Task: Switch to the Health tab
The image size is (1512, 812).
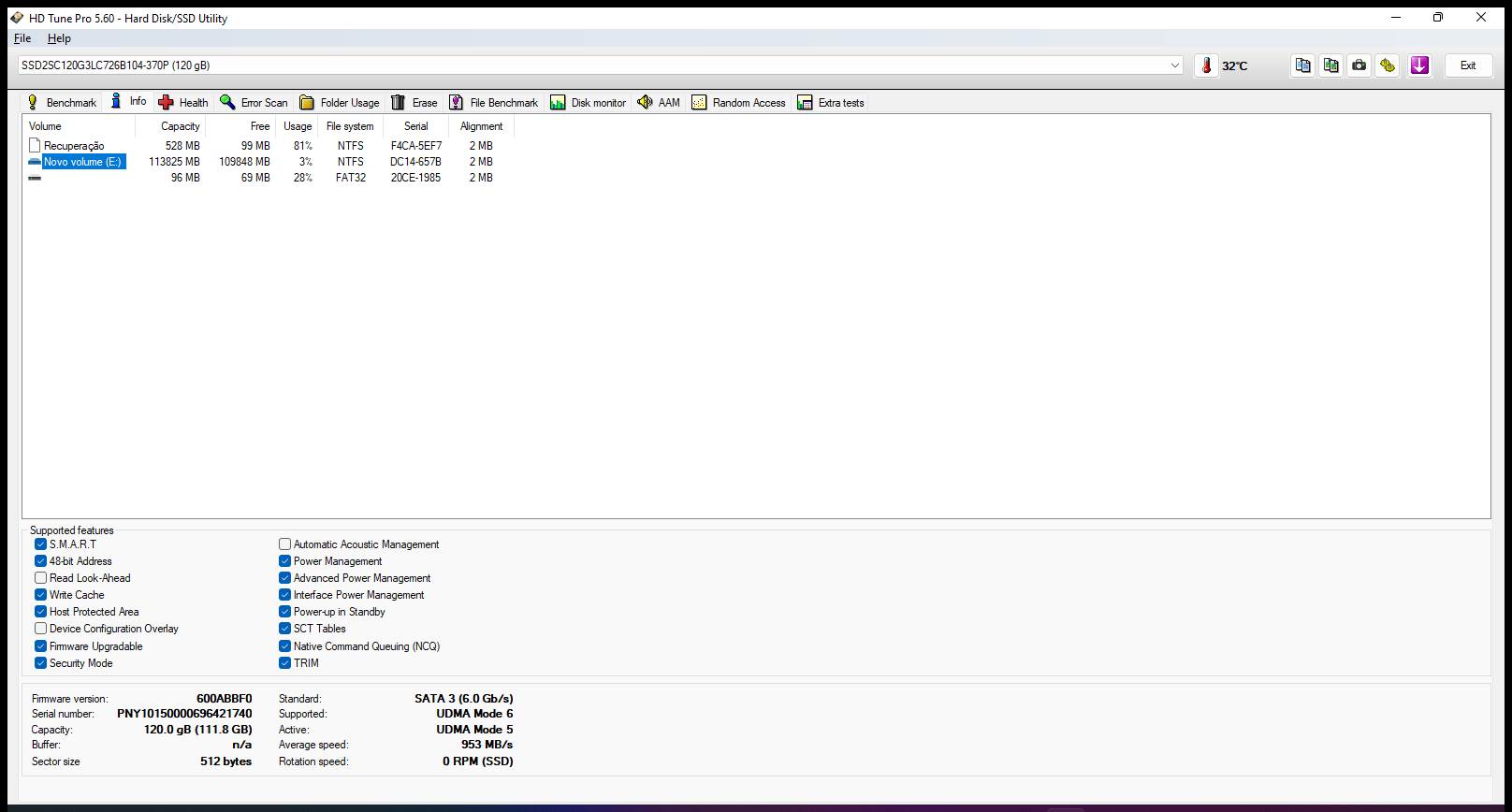Action: (183, 102)
